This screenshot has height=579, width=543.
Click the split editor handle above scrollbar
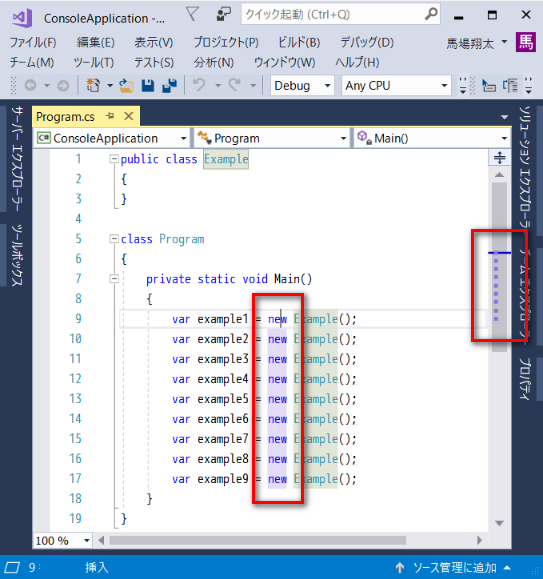pos(499,158)
